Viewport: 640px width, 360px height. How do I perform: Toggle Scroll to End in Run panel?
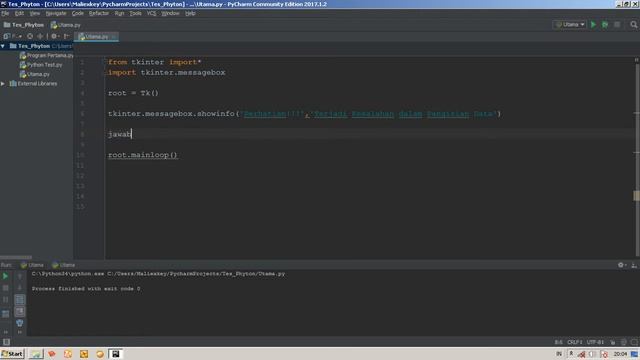pyautogui.click(x=20, y=312)
